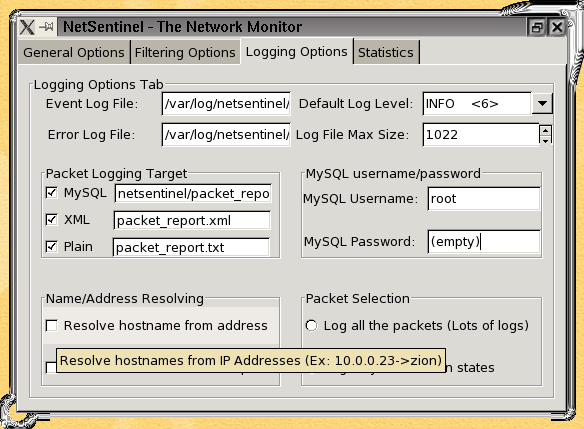This screenshot has height=429, width=584.
Task: Focus the Error Log File path field
Action: [226, 134]
